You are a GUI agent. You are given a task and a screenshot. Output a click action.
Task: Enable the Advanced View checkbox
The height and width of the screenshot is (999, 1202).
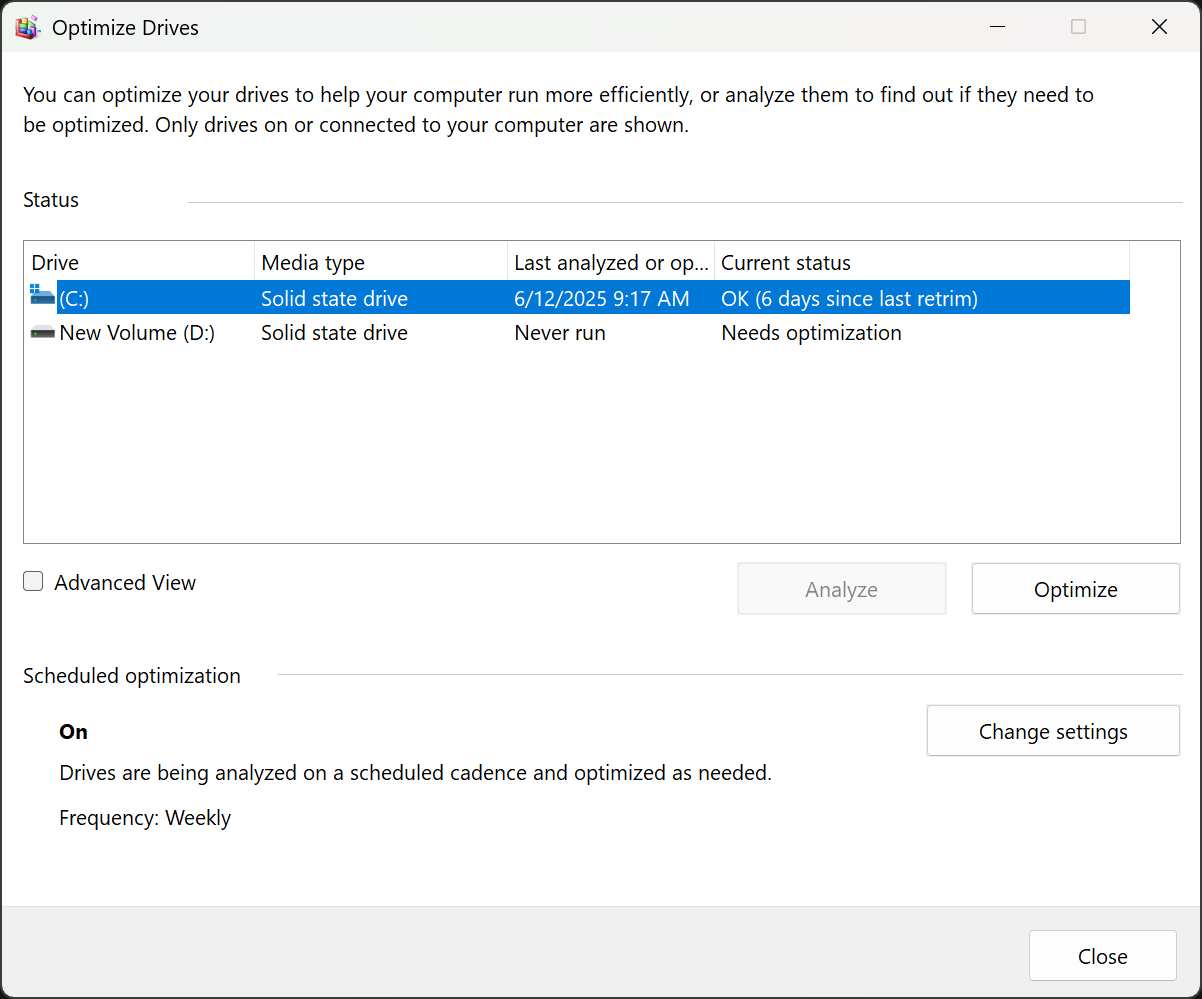pos(34,582)
